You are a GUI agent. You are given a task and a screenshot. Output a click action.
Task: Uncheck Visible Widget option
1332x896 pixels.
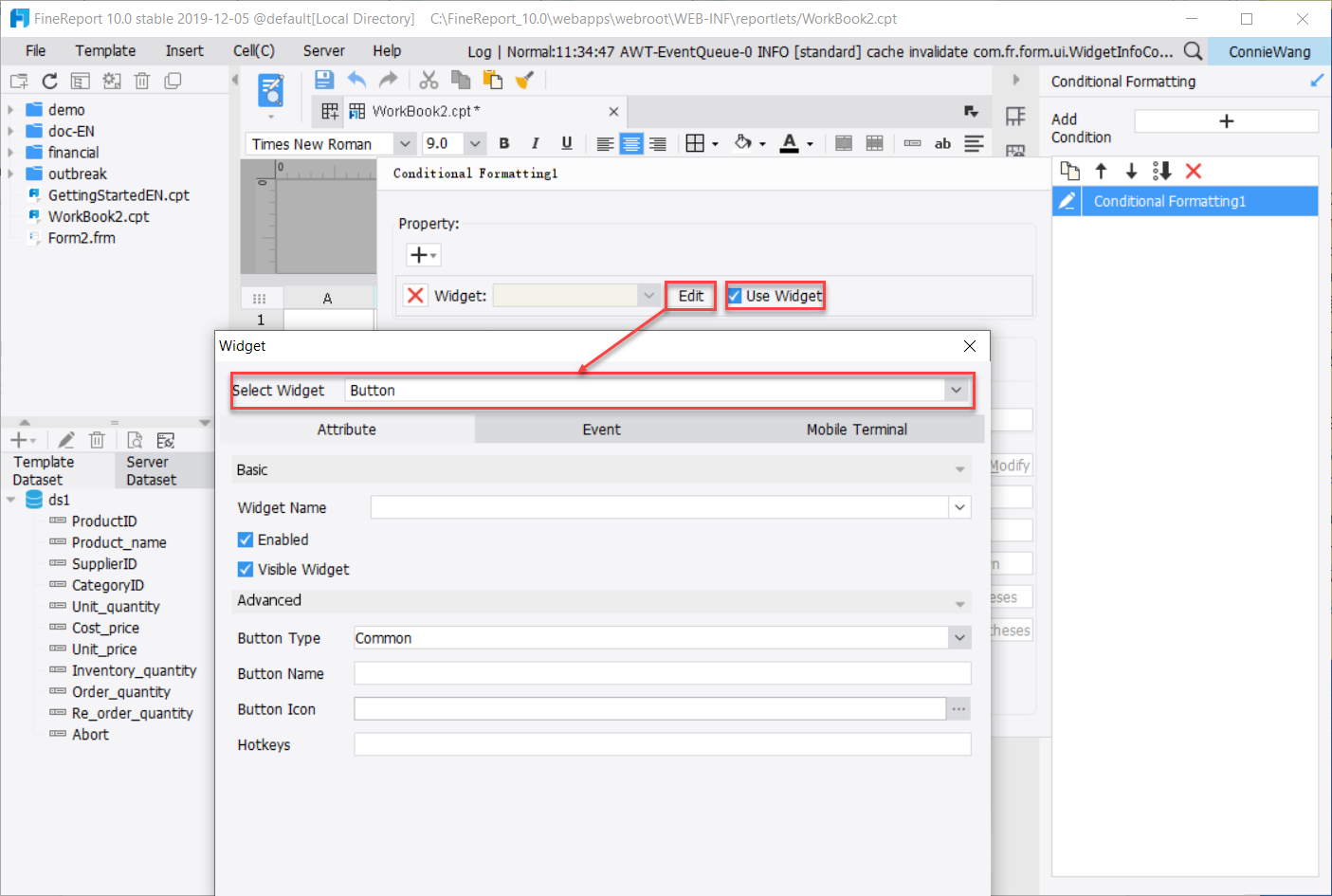(x=246, y=569)
